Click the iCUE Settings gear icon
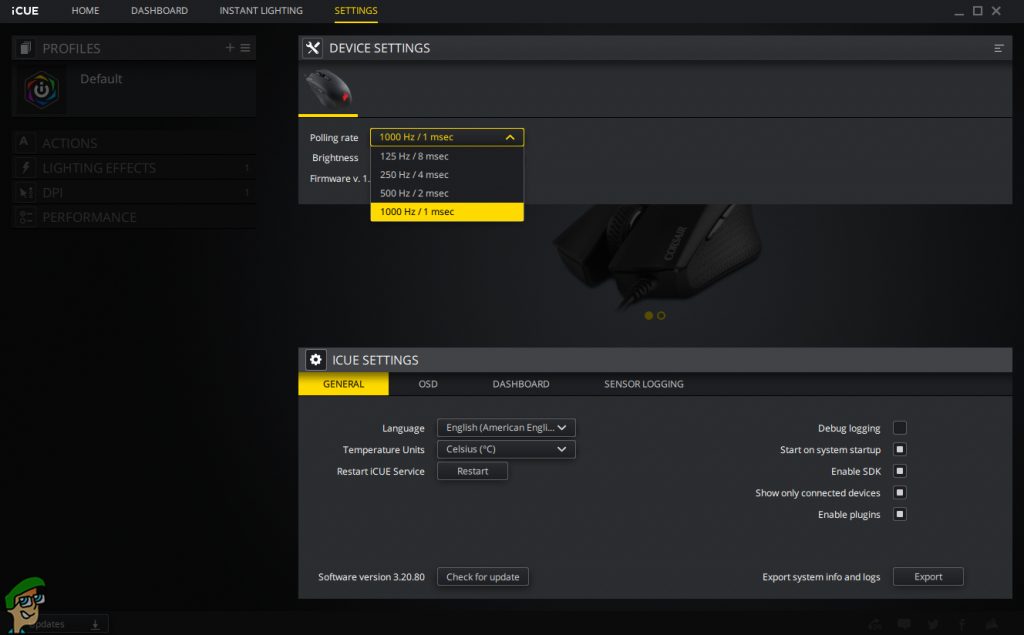 [316, 360]
